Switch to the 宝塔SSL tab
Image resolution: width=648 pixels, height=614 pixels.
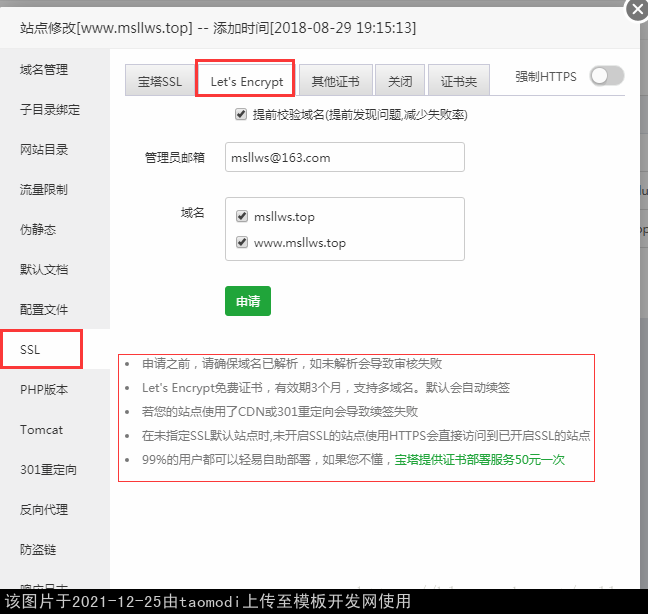[160, 82]
